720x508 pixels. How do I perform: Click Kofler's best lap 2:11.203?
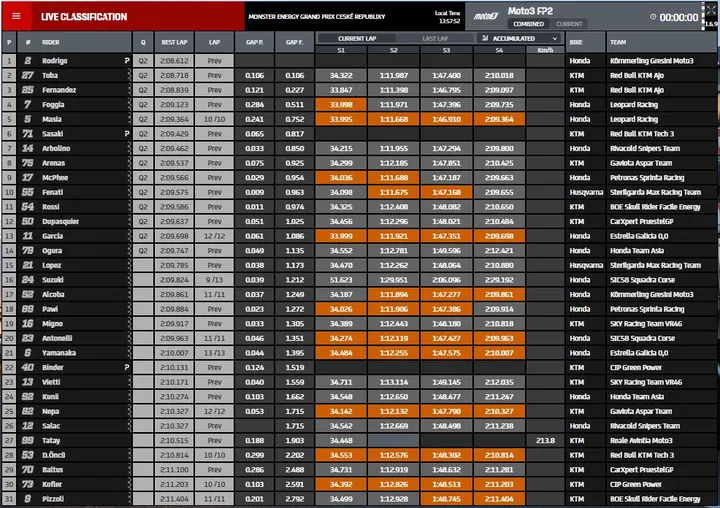click(x=174, y=484)
